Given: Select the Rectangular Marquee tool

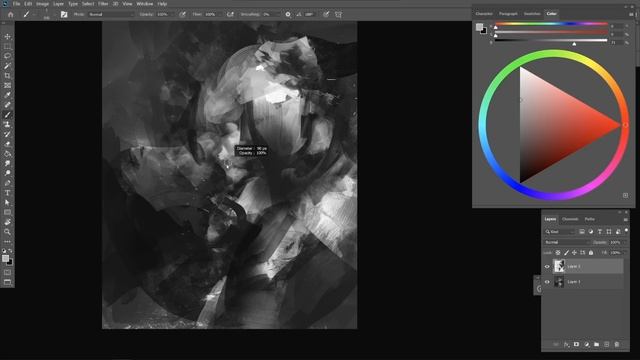Looking at the screenshot, I should 7,47.
